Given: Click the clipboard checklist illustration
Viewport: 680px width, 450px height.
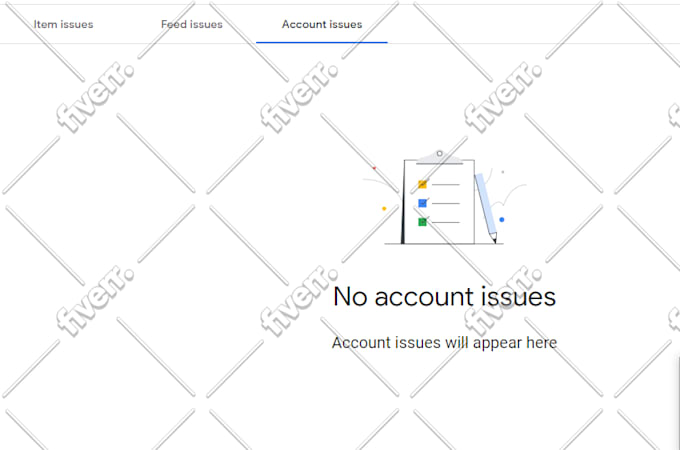Looking at the screenshot, I should pos(444,197).
